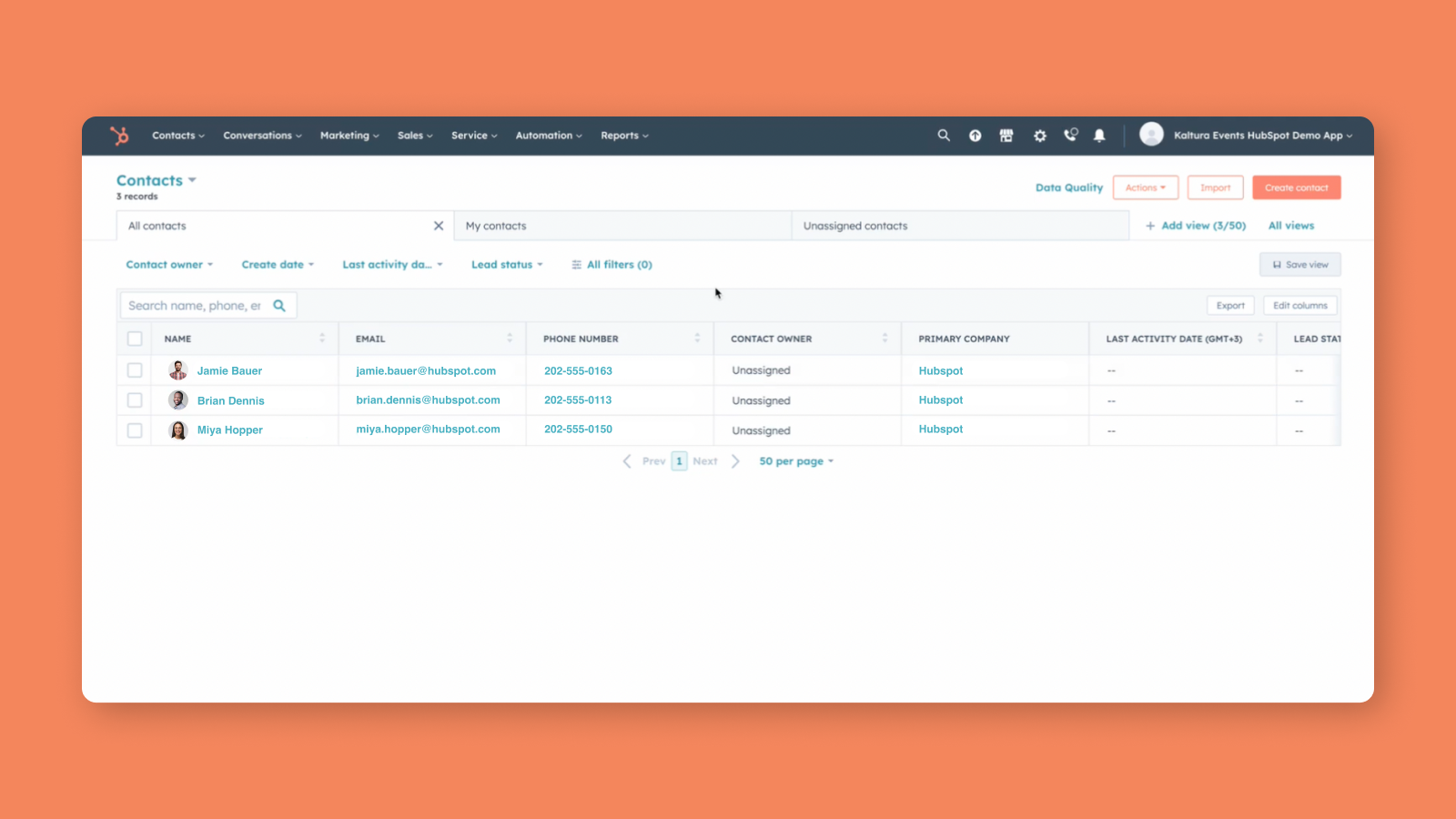Open the Lead status filter dropdown
1456x819 pixels.
(507, 265)
